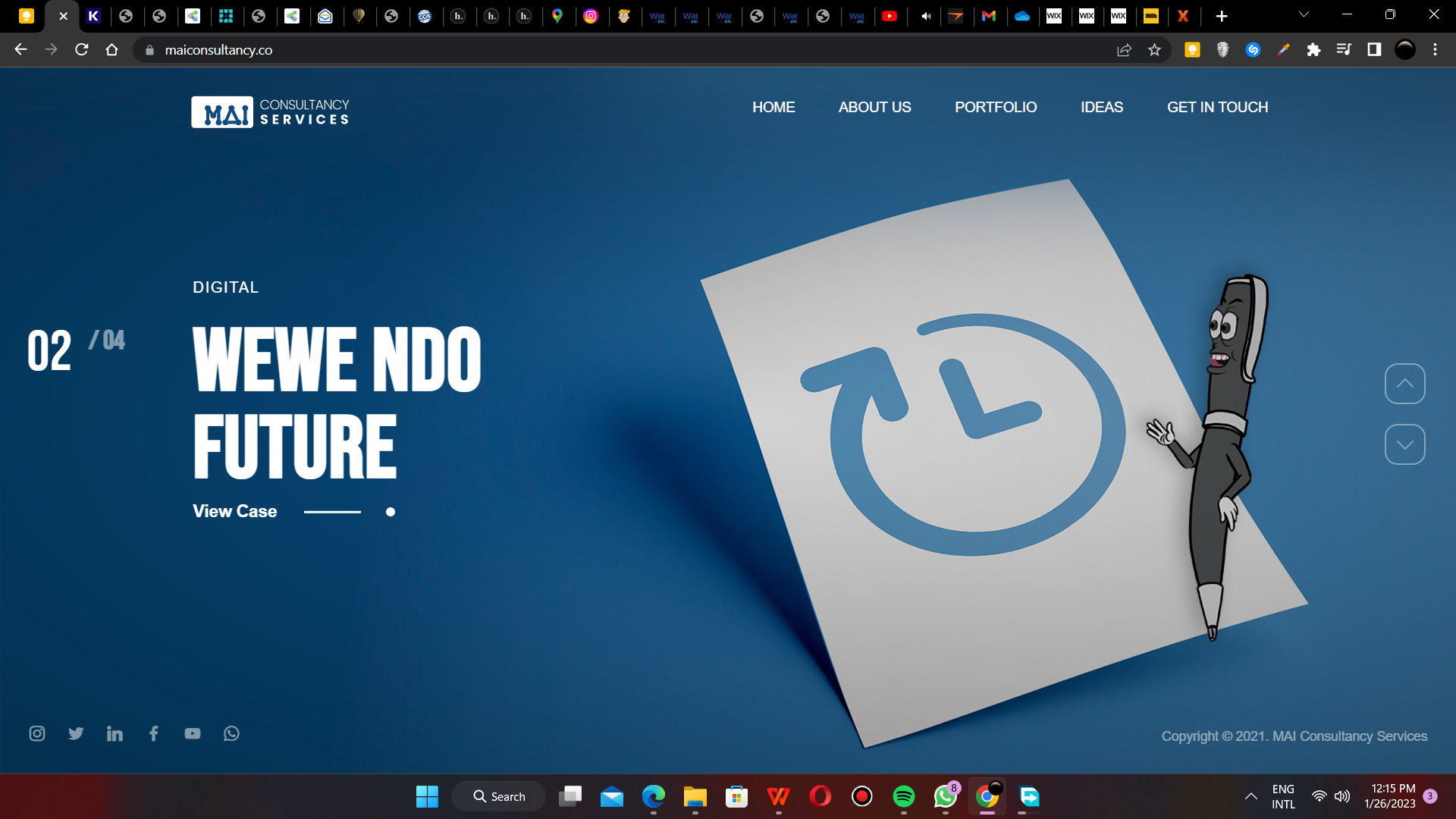Open the YouTube social icon
Image resolution: width=1456 pixels, height=819 pixels.
(193, 733)
